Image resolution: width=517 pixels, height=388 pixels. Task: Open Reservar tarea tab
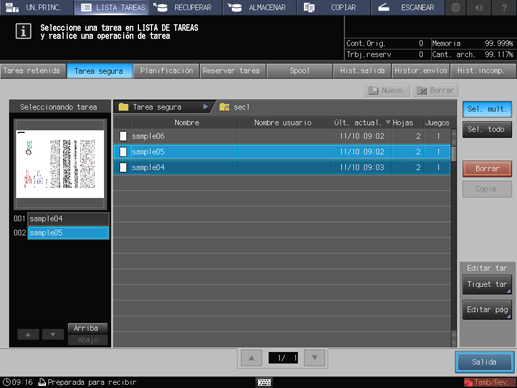(232, 71)
